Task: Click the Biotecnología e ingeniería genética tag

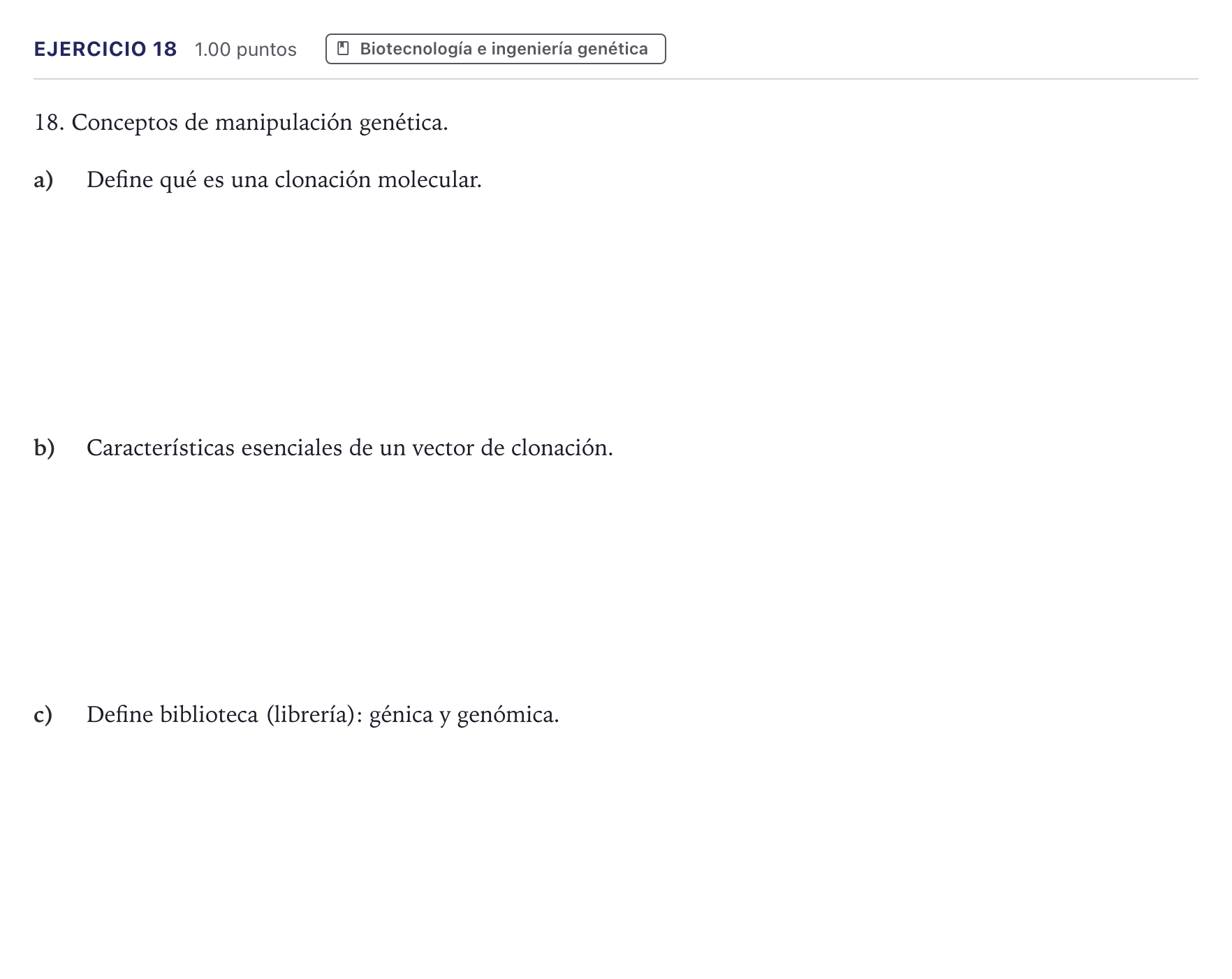Action: click(x=495, y=49)
